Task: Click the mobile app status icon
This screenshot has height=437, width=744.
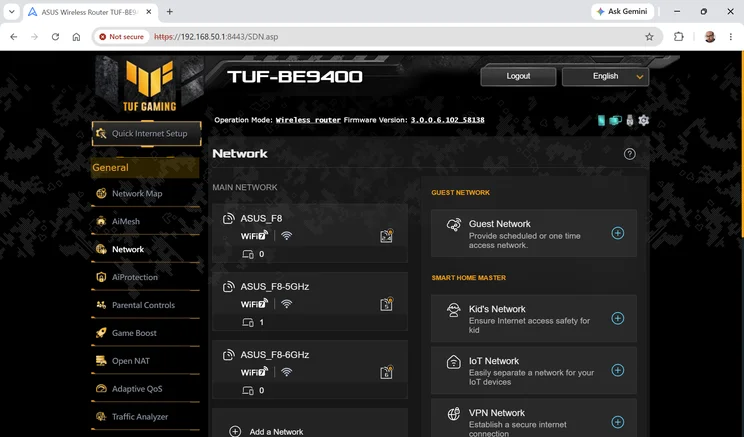Action: pos(601,121)
